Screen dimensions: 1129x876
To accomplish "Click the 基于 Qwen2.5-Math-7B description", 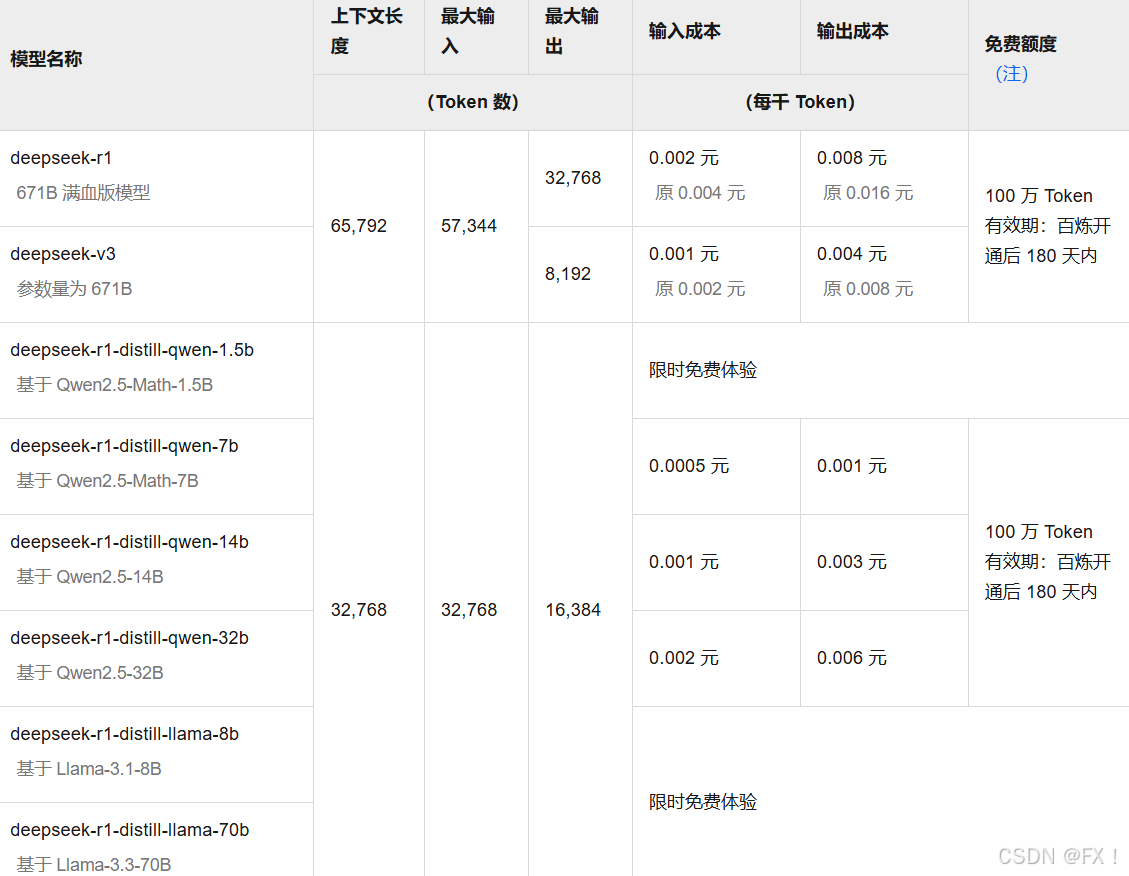I will (107, 481).
